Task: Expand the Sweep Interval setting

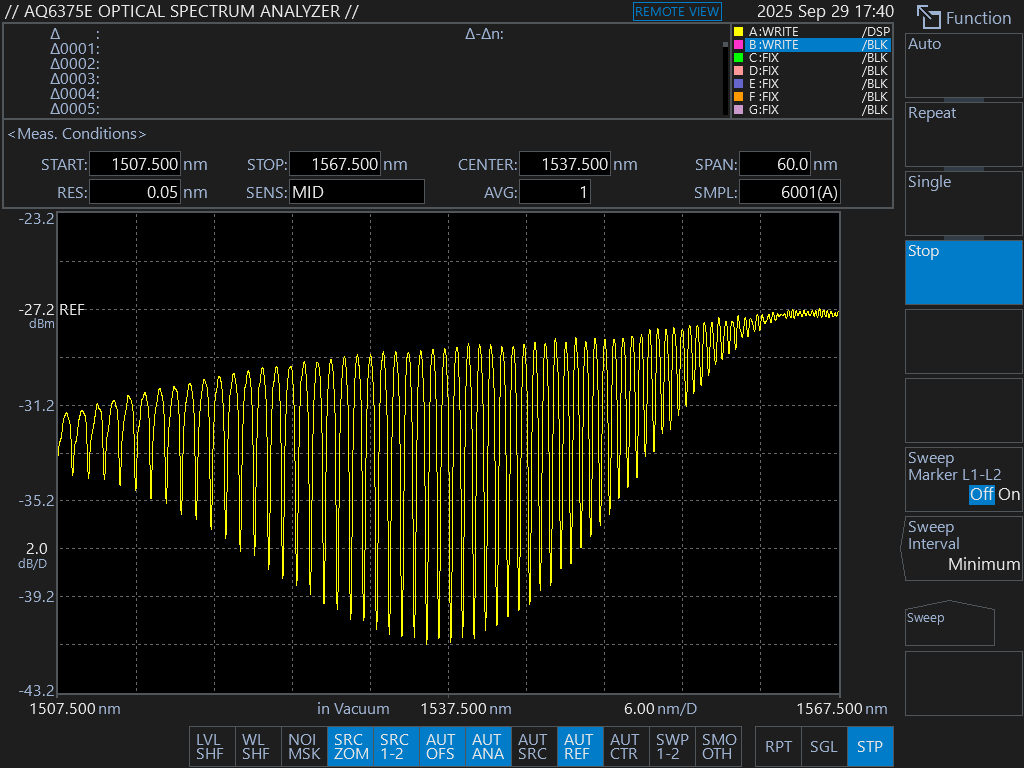Action: coord(963,546)
